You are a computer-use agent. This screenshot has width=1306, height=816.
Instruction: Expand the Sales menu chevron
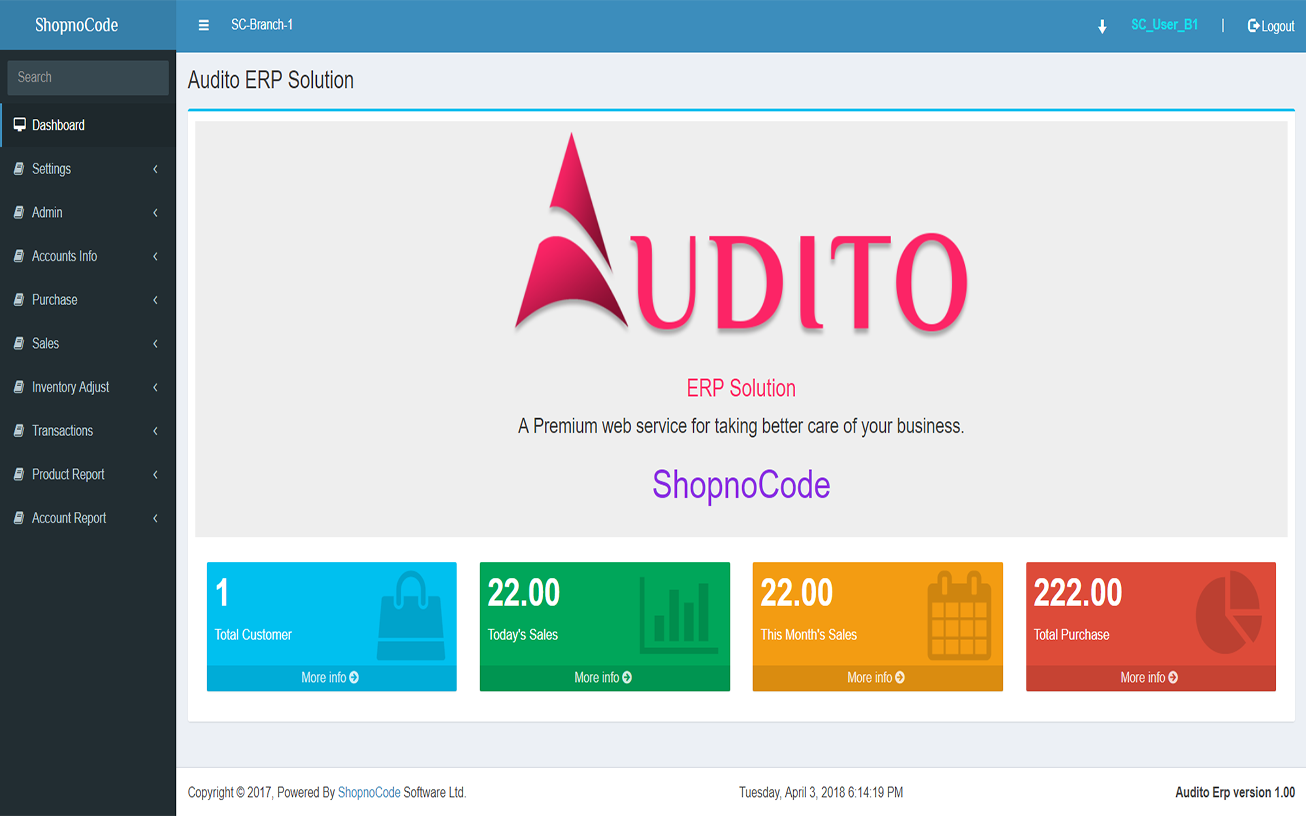[x=156, y=344]
